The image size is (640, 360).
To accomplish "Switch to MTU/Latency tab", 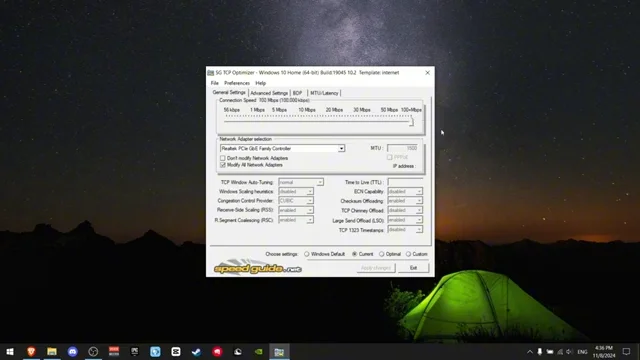I will tap(324, 93).
